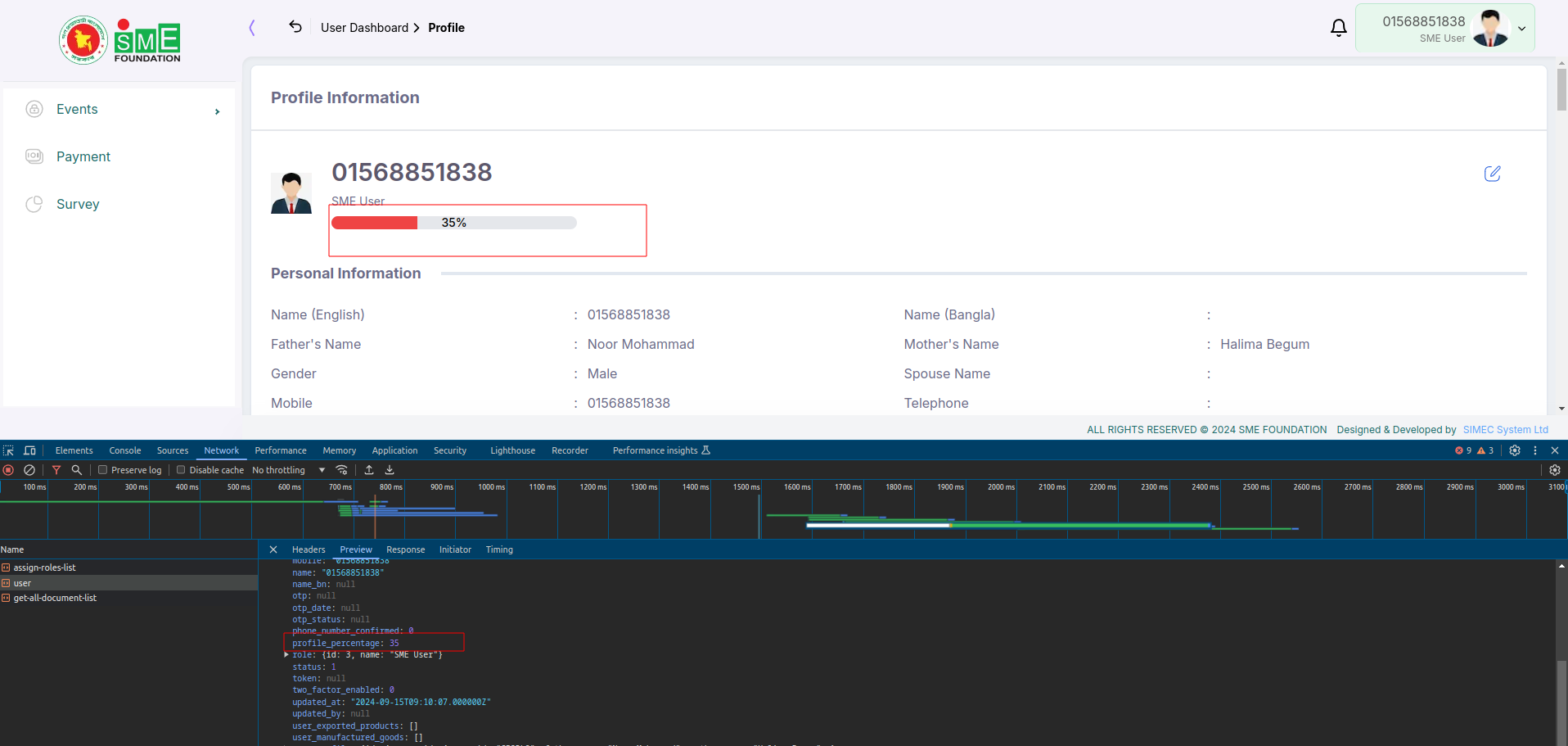Clear the network log
Image resolution: width=1568 pixels, height=746 pixels.
coord(29,470)
